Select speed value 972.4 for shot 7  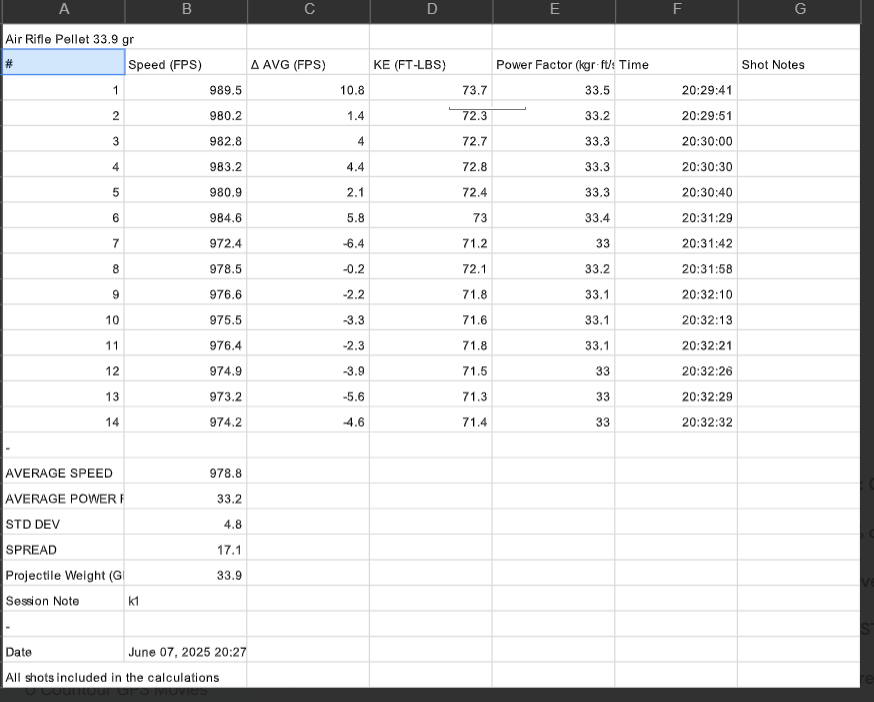point(186,243)
